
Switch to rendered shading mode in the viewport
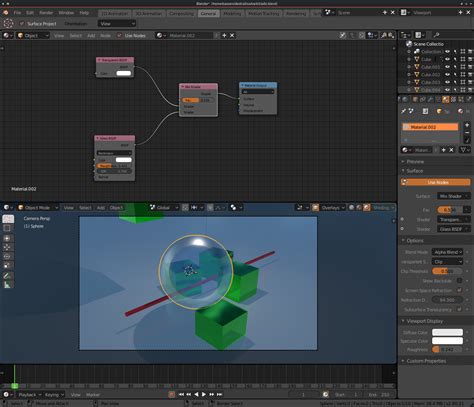[x=367, y=207]
